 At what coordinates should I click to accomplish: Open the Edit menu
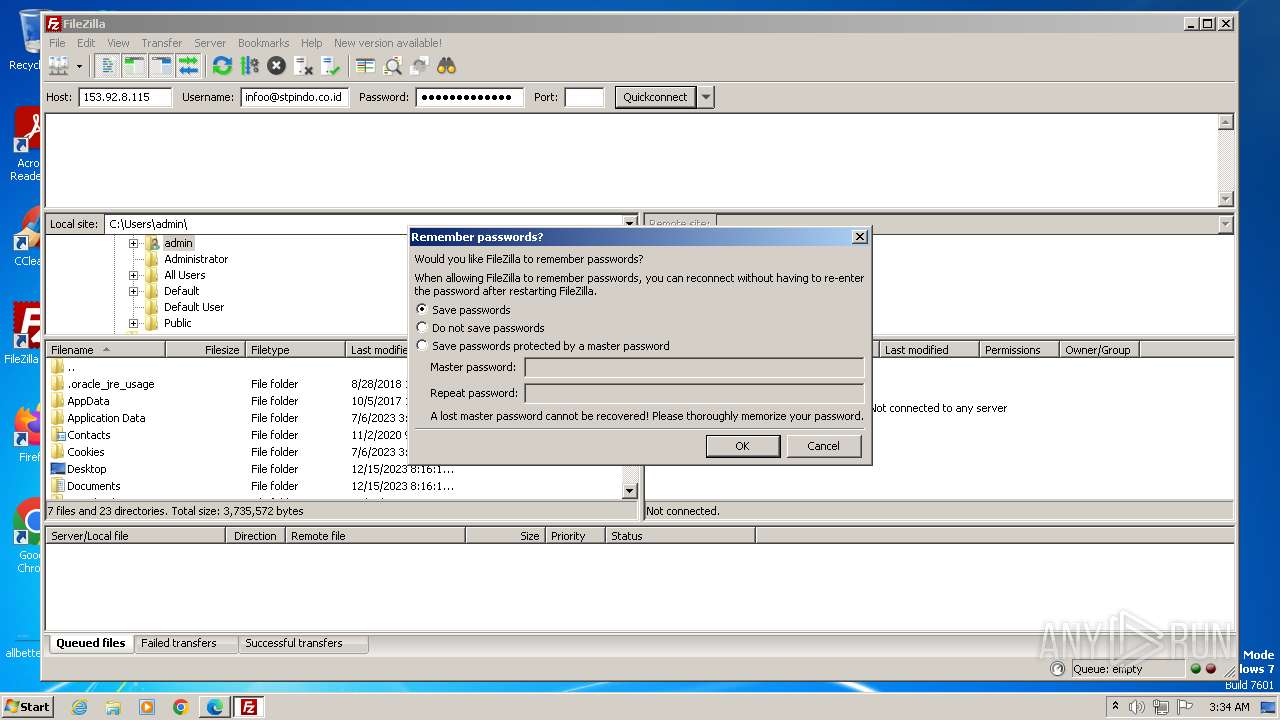(x=86, y=43)
